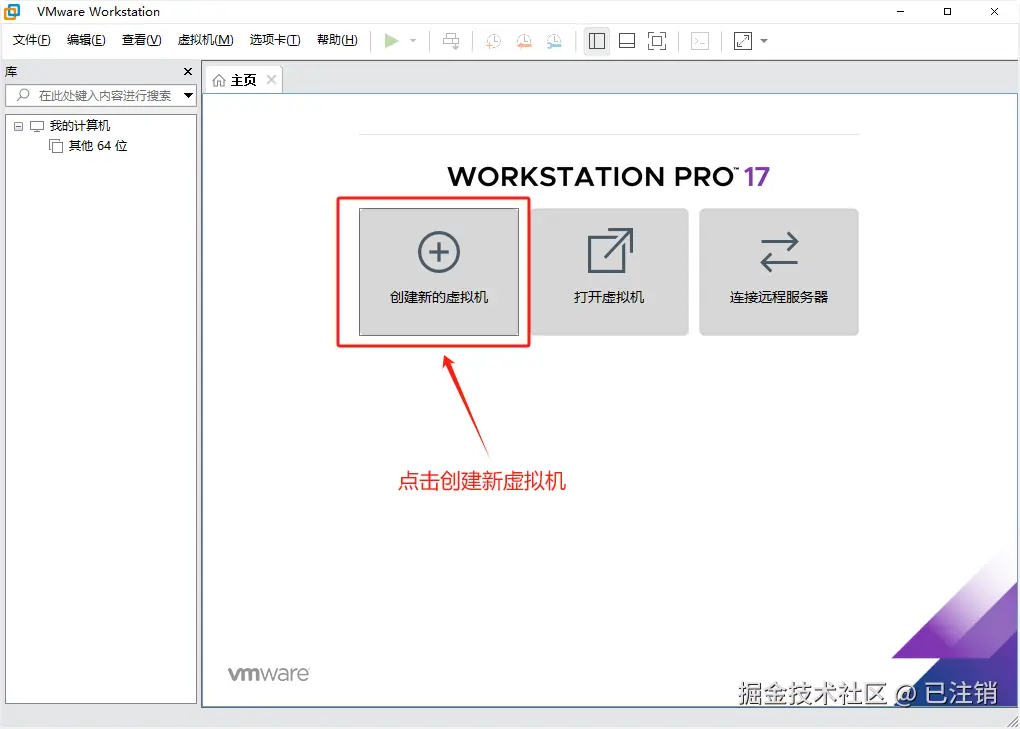This screenshot has width=1020, height=729.
Task: Open the 选项卡(T) menu
Action: [275, 40]
